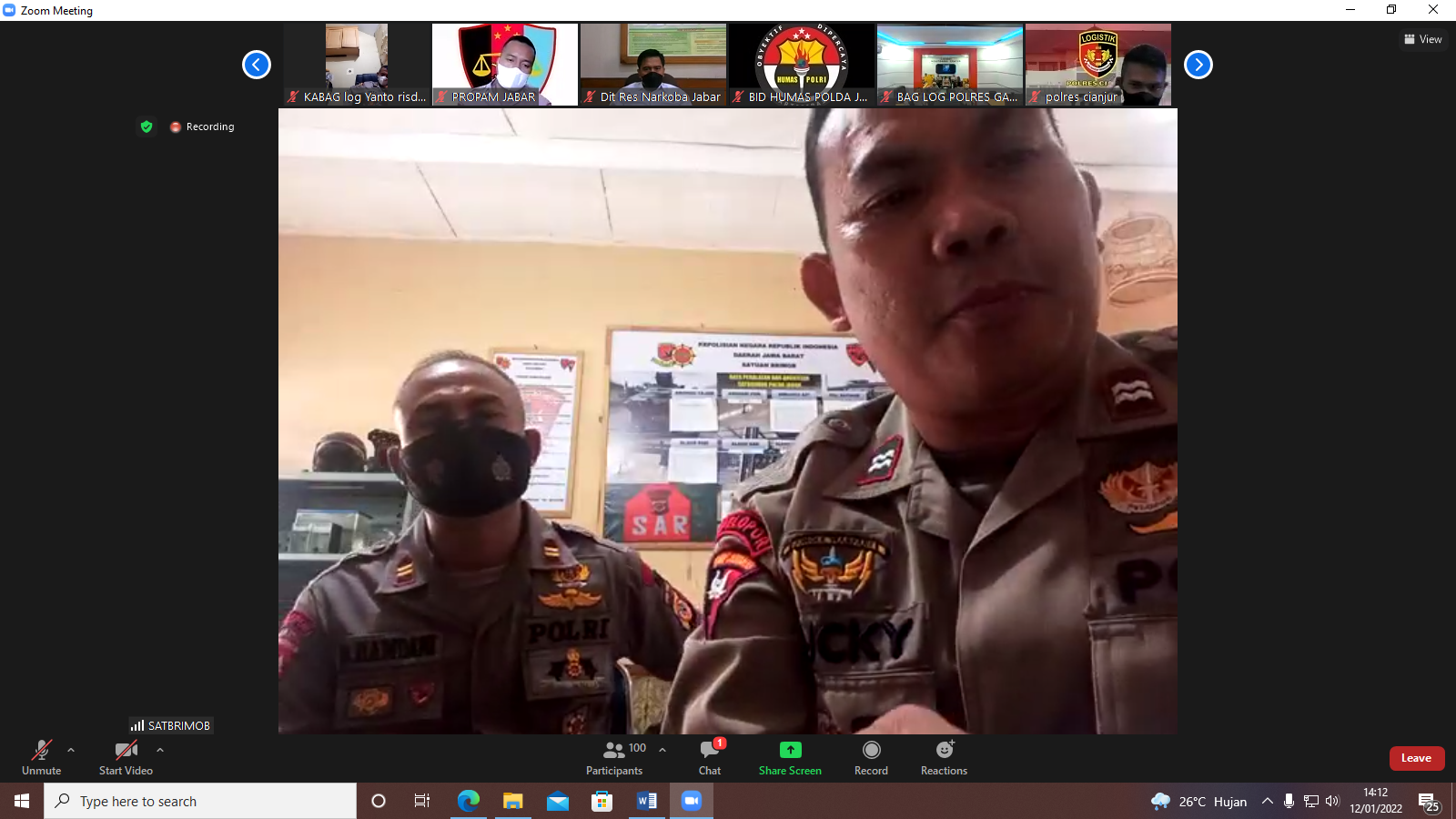Open the Chat panel
1456x819 pixels.
click(710, 757)
